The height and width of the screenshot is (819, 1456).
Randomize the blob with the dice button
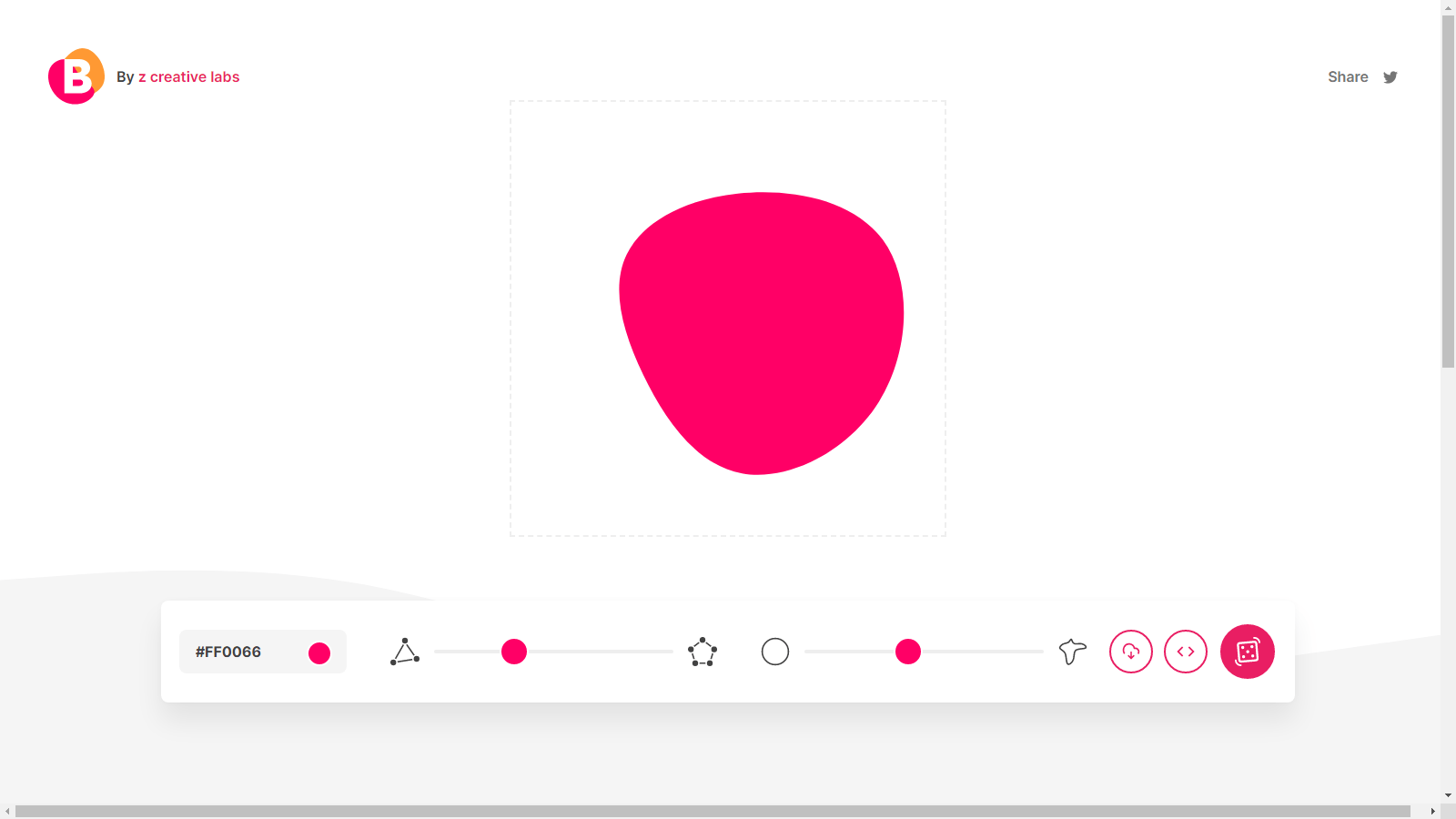(x=1248, y=652)
